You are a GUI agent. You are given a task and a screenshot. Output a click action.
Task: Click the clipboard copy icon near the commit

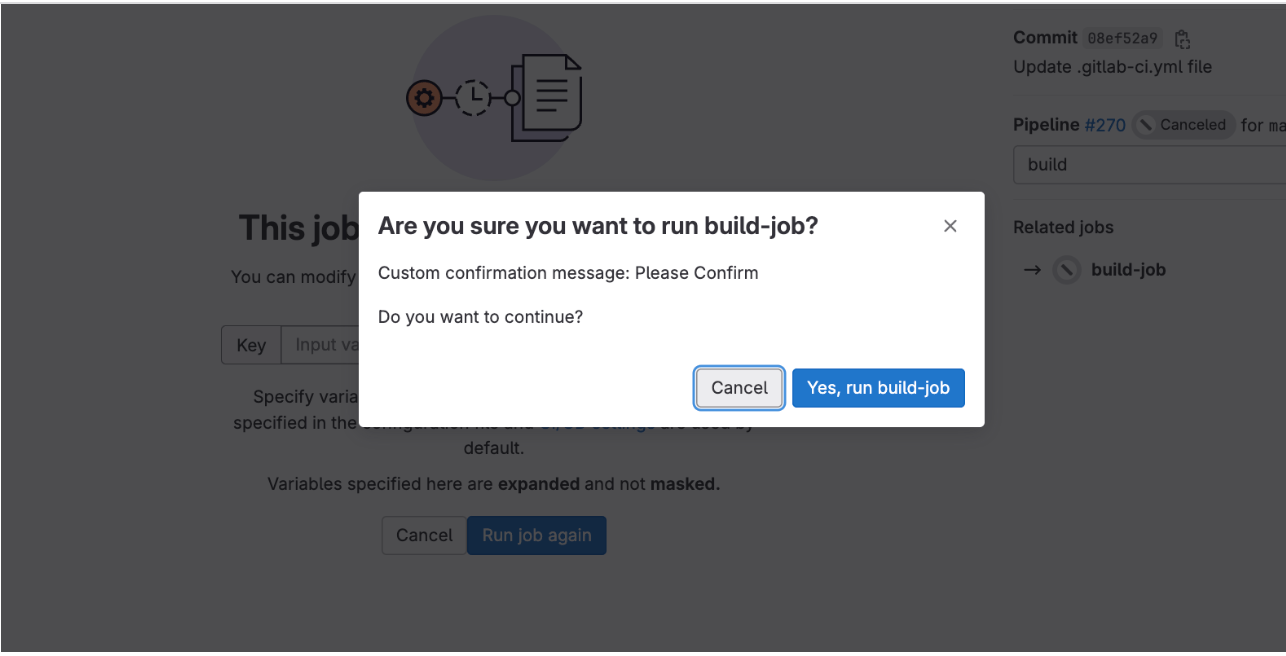click(1182, 37)
